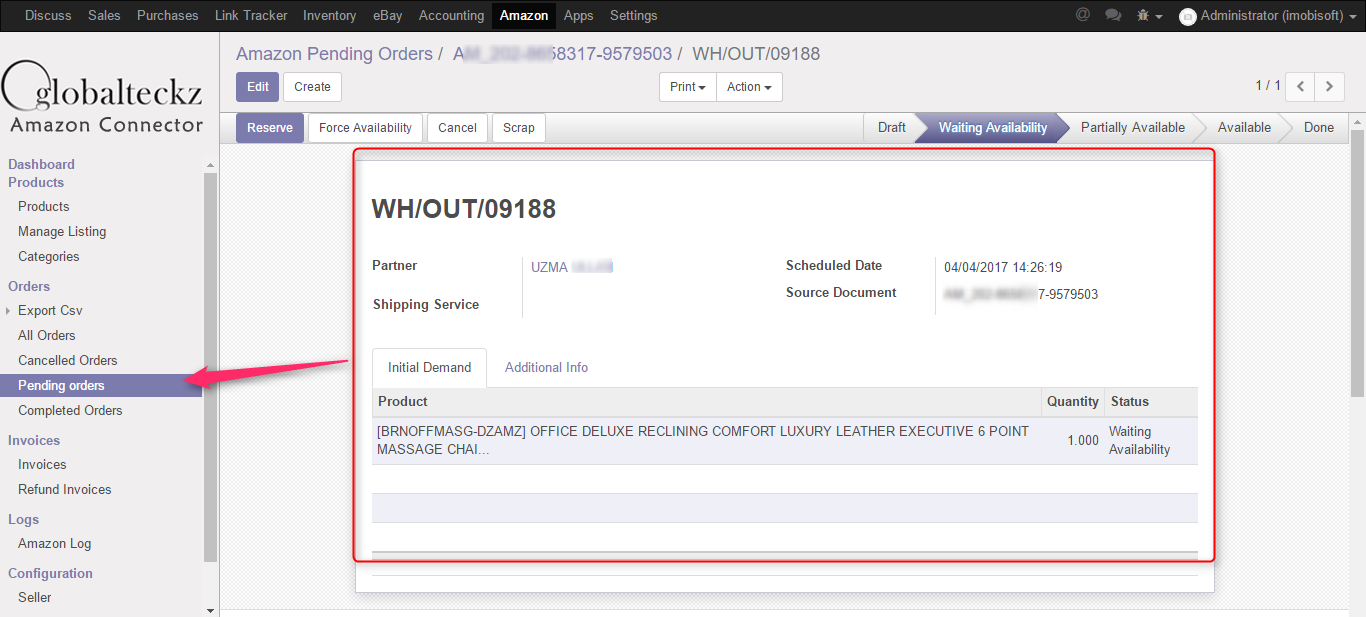Open Apps menu

(579, 15)
